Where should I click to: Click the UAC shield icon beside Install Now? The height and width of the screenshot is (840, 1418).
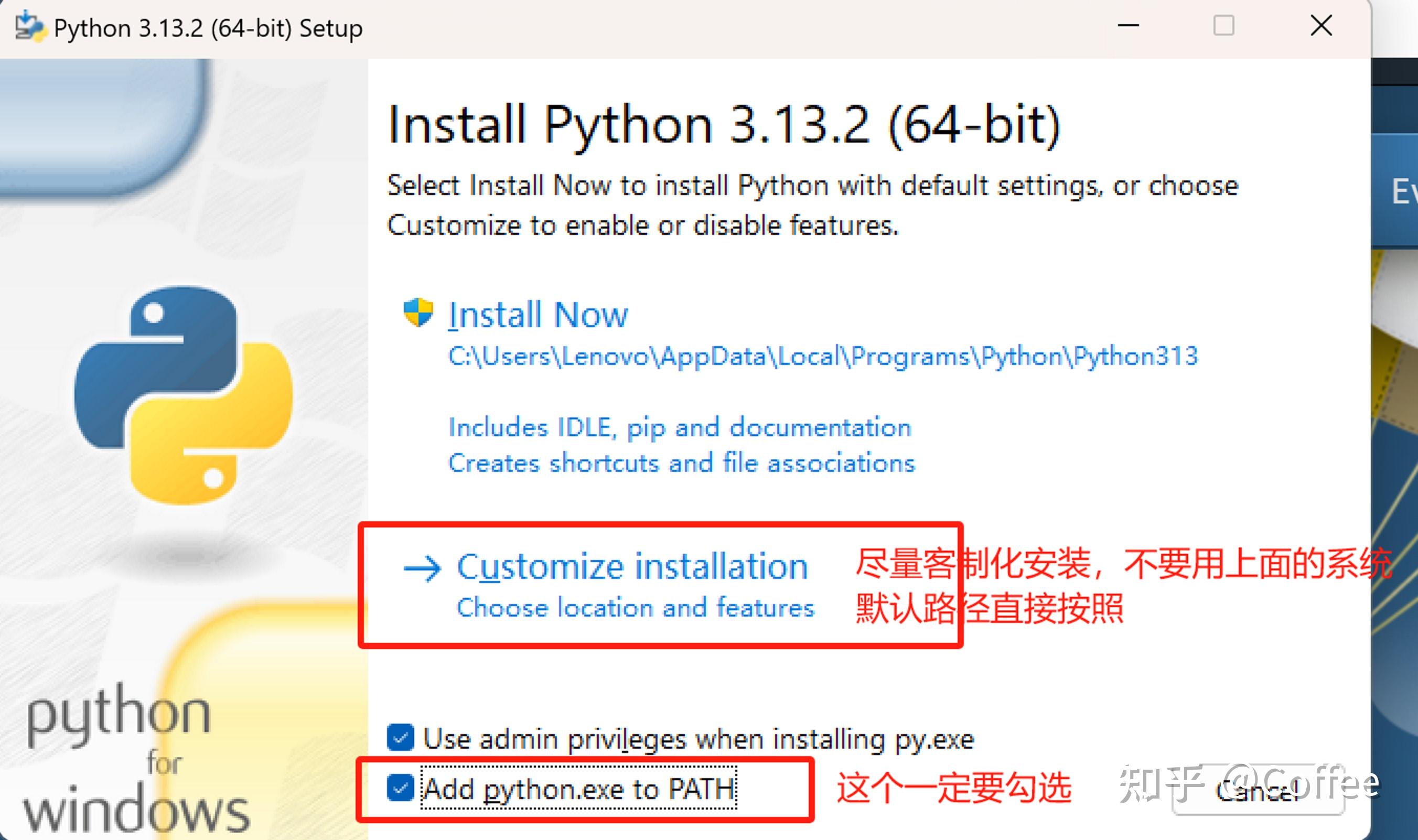coord(418,313)
